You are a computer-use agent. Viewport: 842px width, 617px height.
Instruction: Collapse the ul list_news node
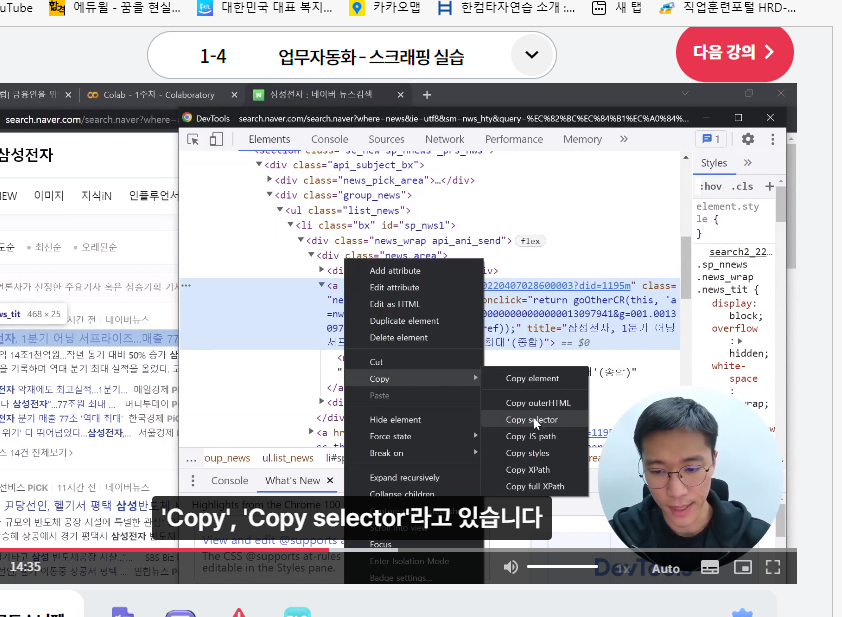coord(280,209)
